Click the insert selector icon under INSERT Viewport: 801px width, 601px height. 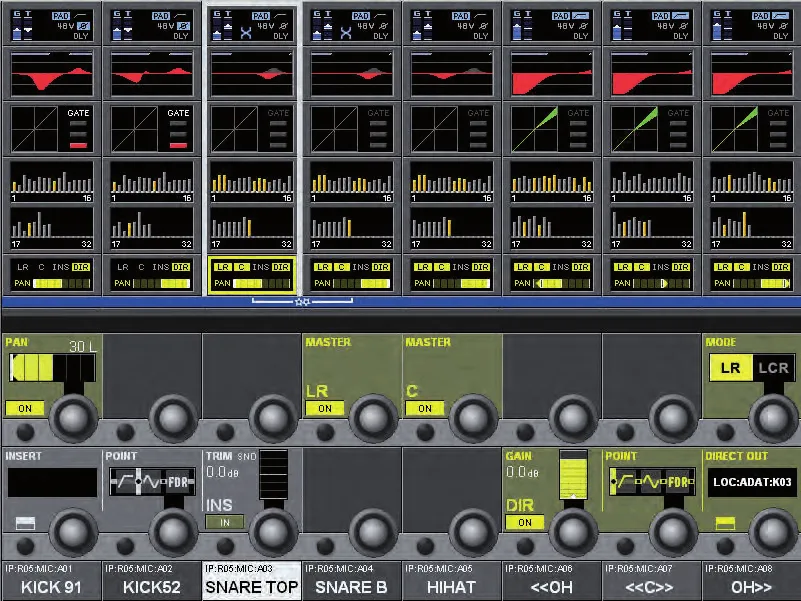click(25, 523)
